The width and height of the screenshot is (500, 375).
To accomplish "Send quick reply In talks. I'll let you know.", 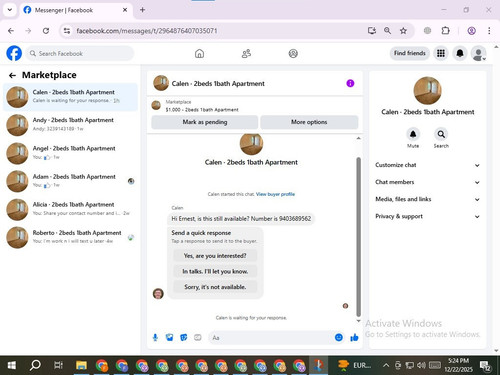I will click(x=215, y=271).
